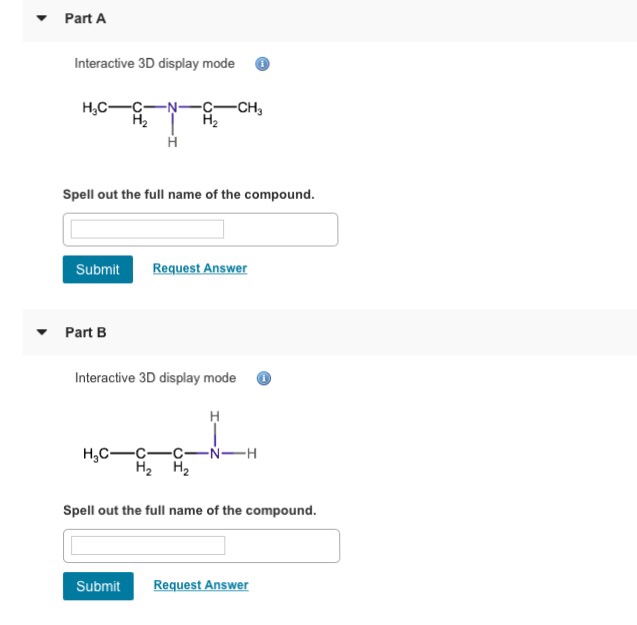
Task: Click the CH3 group at right of Part A
Action: coord(249,108)
